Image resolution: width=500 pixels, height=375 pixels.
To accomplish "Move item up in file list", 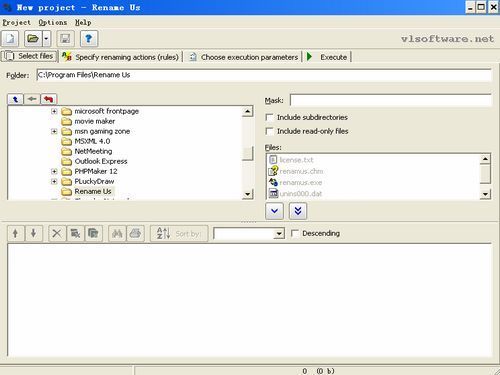I will coord(15,233).
